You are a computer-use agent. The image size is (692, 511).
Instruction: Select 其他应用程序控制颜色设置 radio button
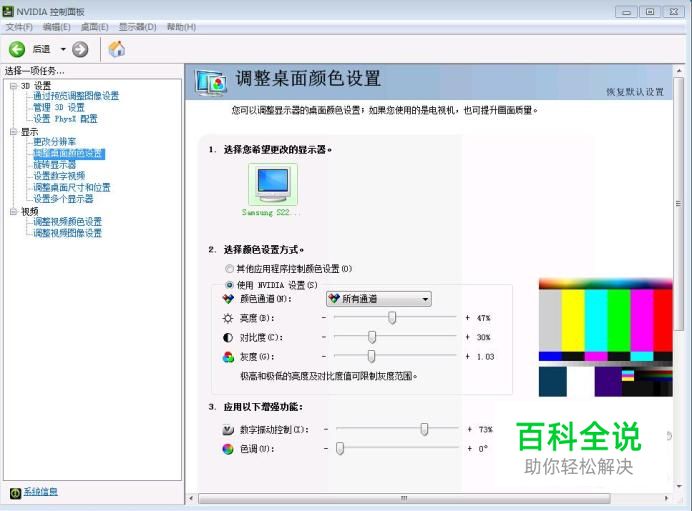click(x=229, y=268)
